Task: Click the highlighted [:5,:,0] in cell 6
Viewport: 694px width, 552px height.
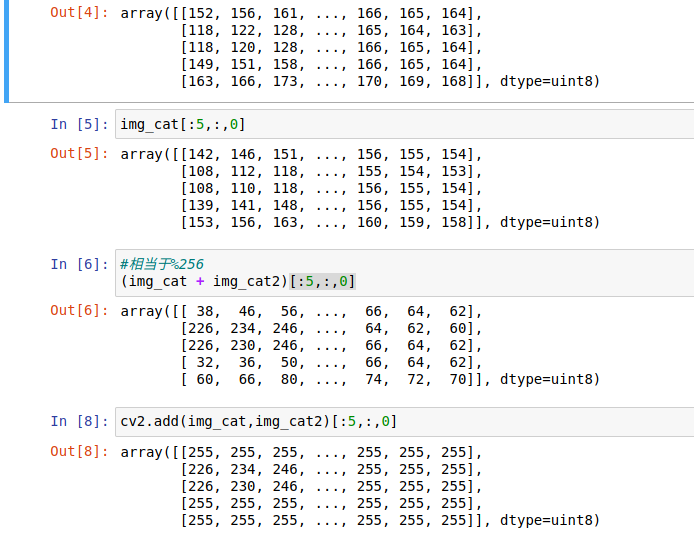Action: [x=322, y=282]
